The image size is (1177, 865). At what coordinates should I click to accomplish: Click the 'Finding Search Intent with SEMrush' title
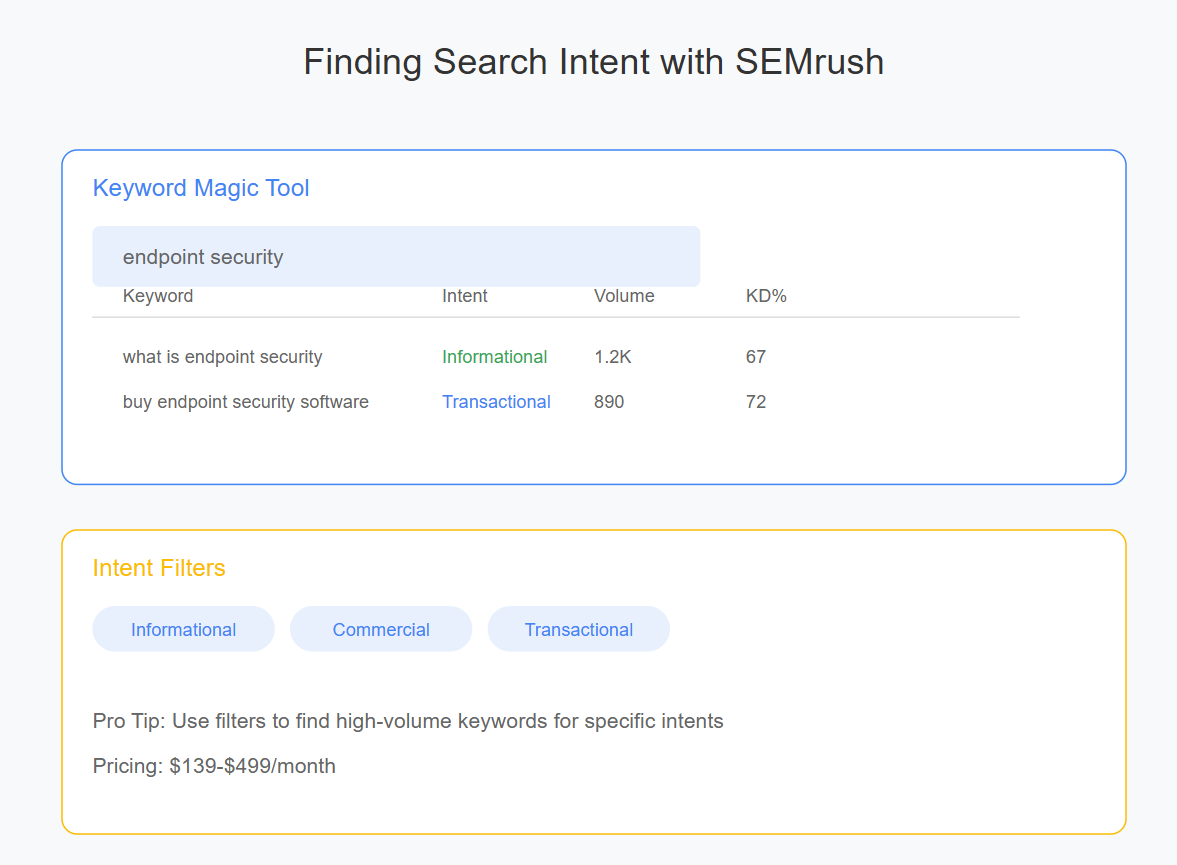pos(594,62)
